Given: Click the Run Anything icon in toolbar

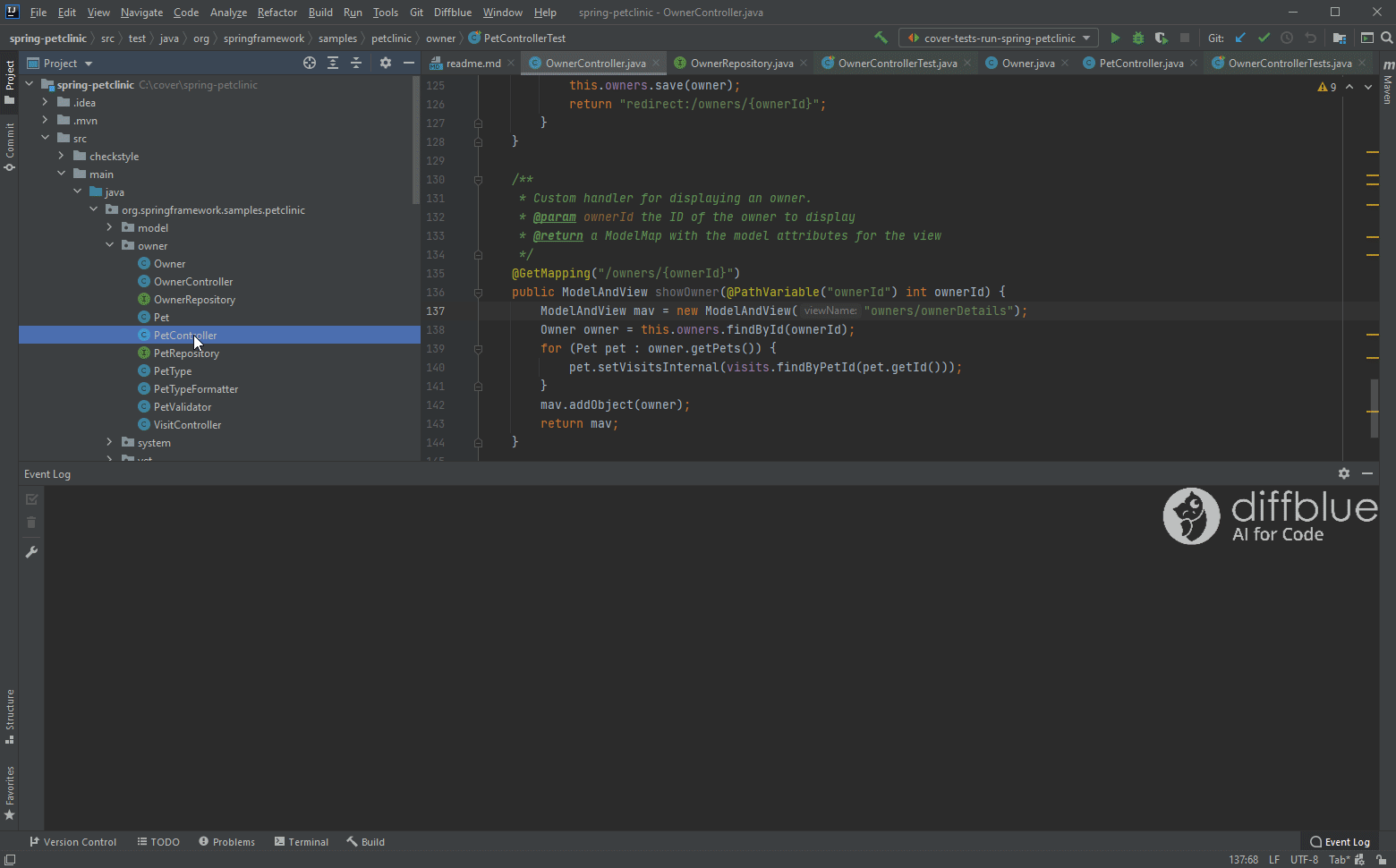Looking at the screenshot, I should click(x=1367, y=38).
